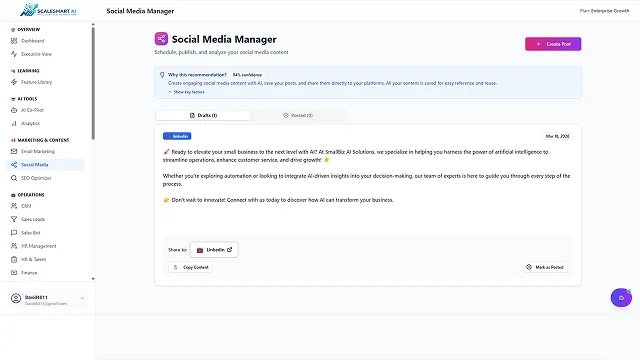Viewport: 640px width, 360px height.
Task: Click the sidebar scroll-up arrow
Action: (93, 24)
